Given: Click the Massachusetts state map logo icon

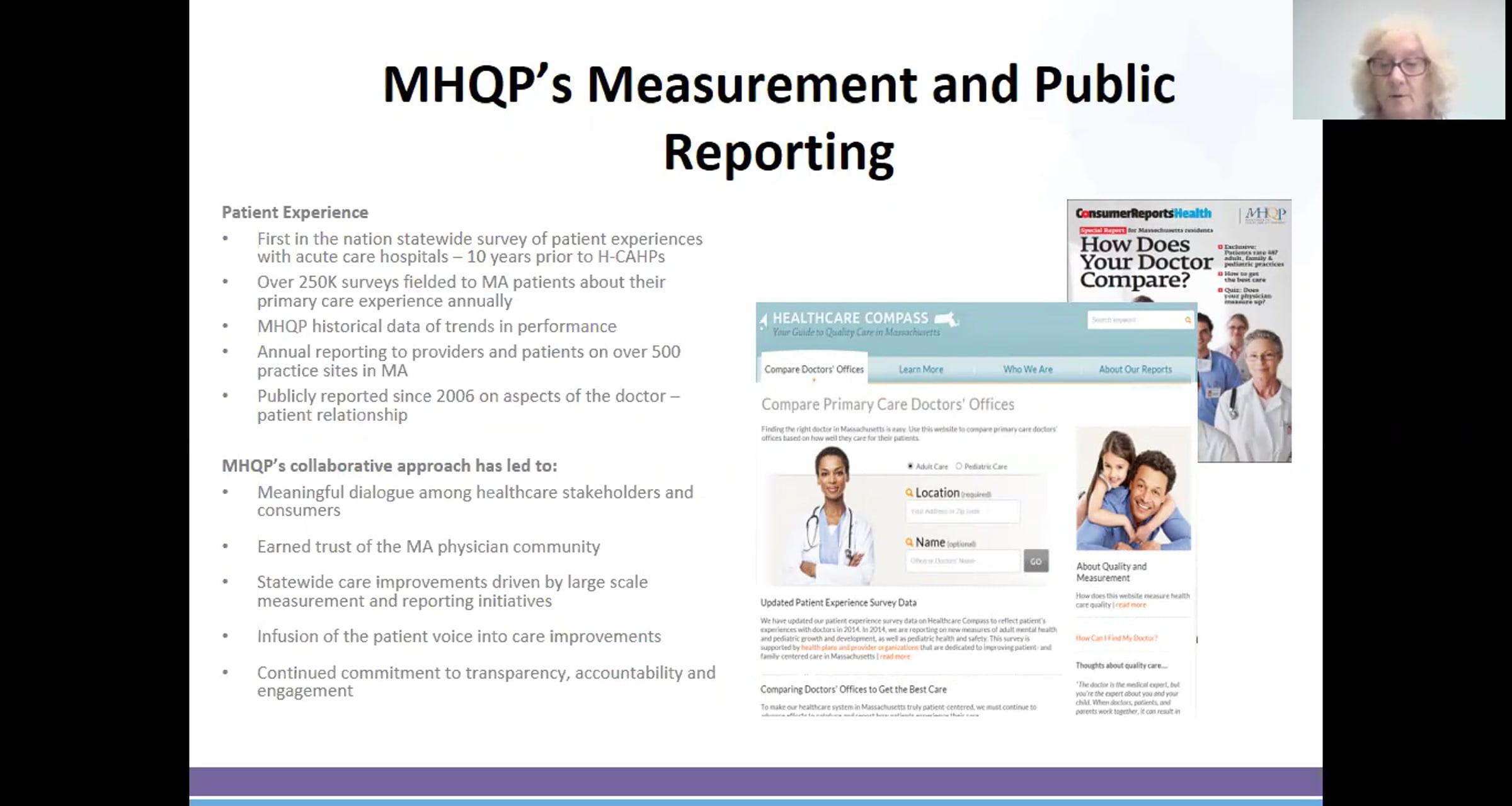Looking at the screenshot, I should pos(946,319).
